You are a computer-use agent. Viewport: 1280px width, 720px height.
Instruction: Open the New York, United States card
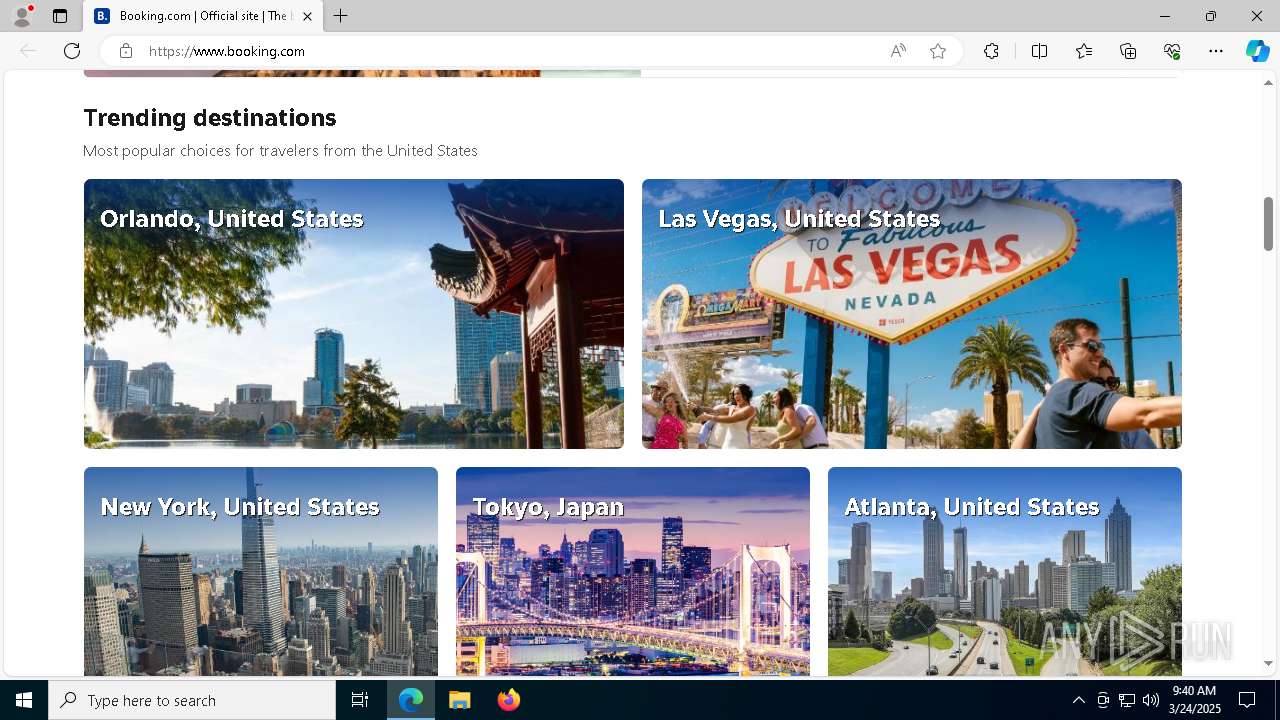click(x=261, y=572)
